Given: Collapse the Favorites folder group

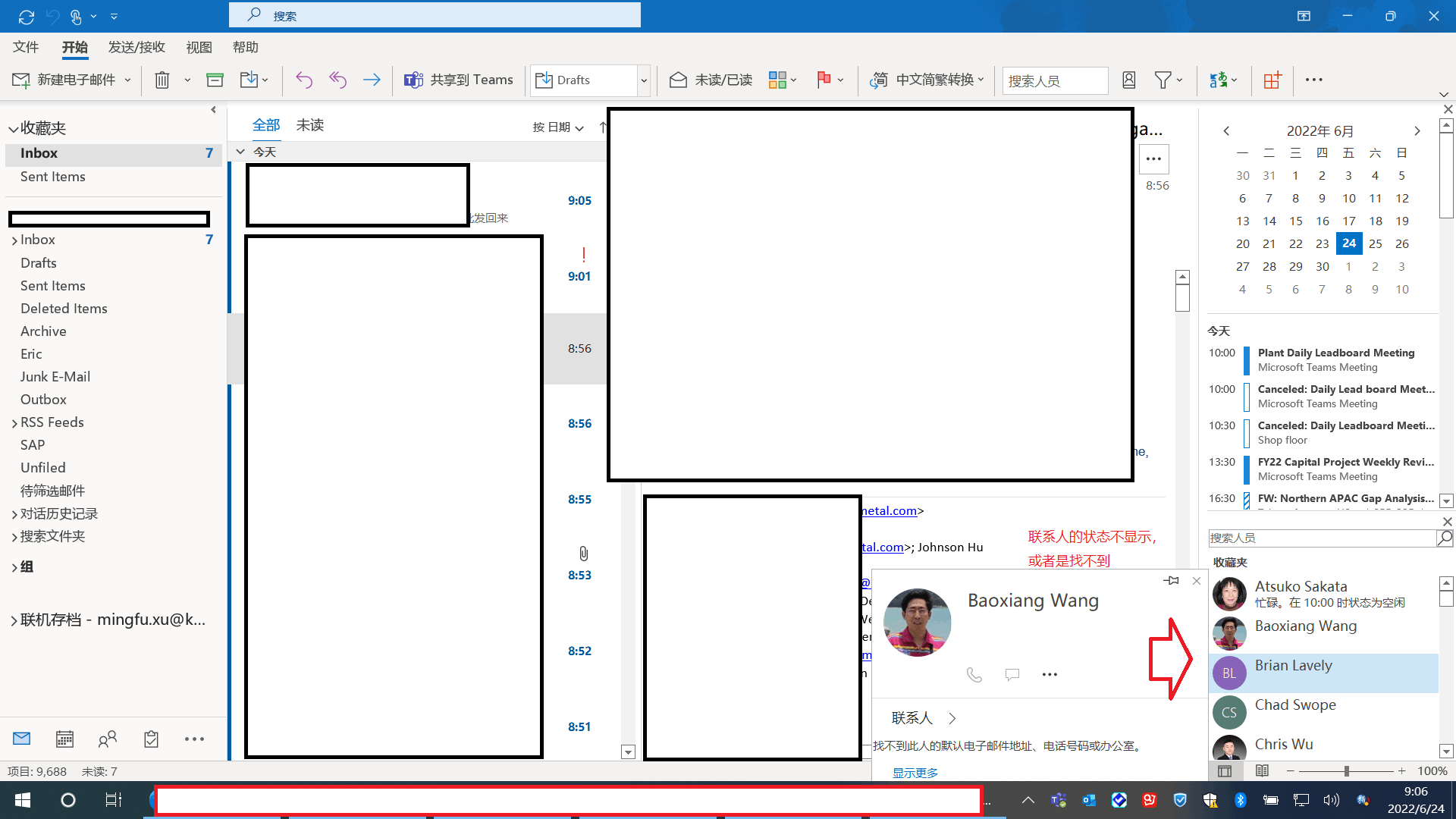Looking at the screenshot, I should pyautogui.click(x=13, y=129).
